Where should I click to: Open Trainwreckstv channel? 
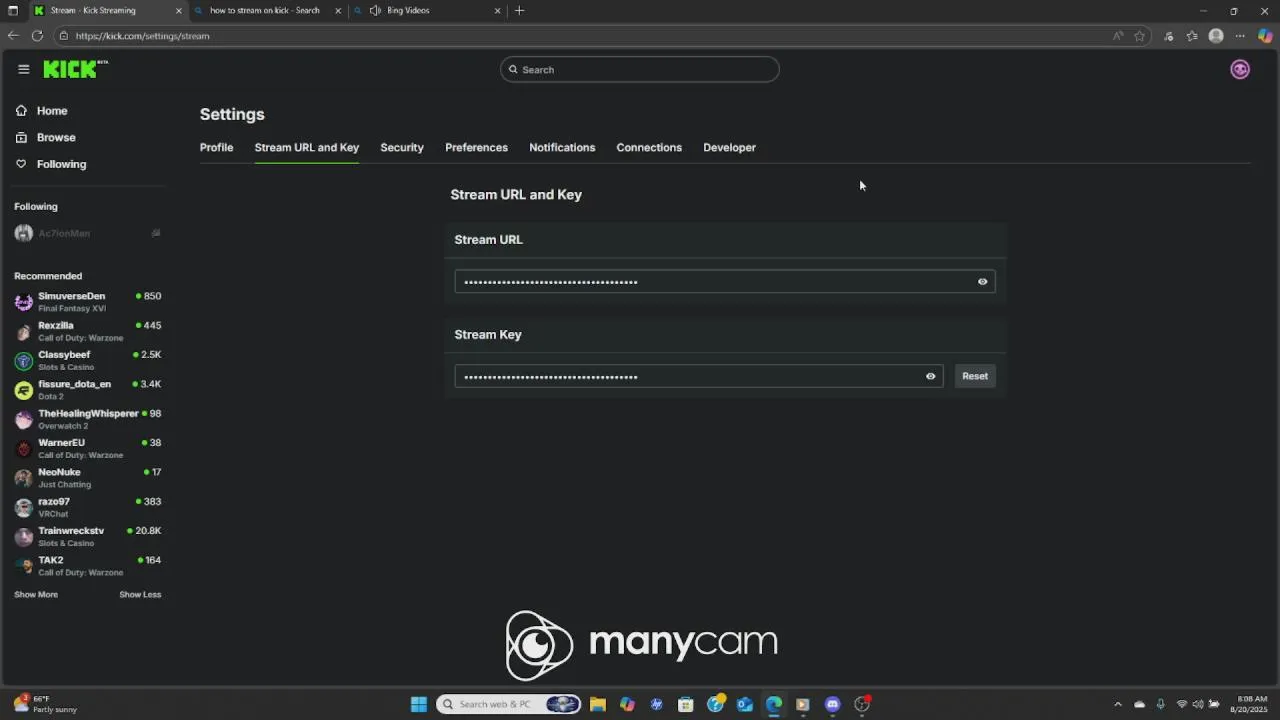pos(87,537)
